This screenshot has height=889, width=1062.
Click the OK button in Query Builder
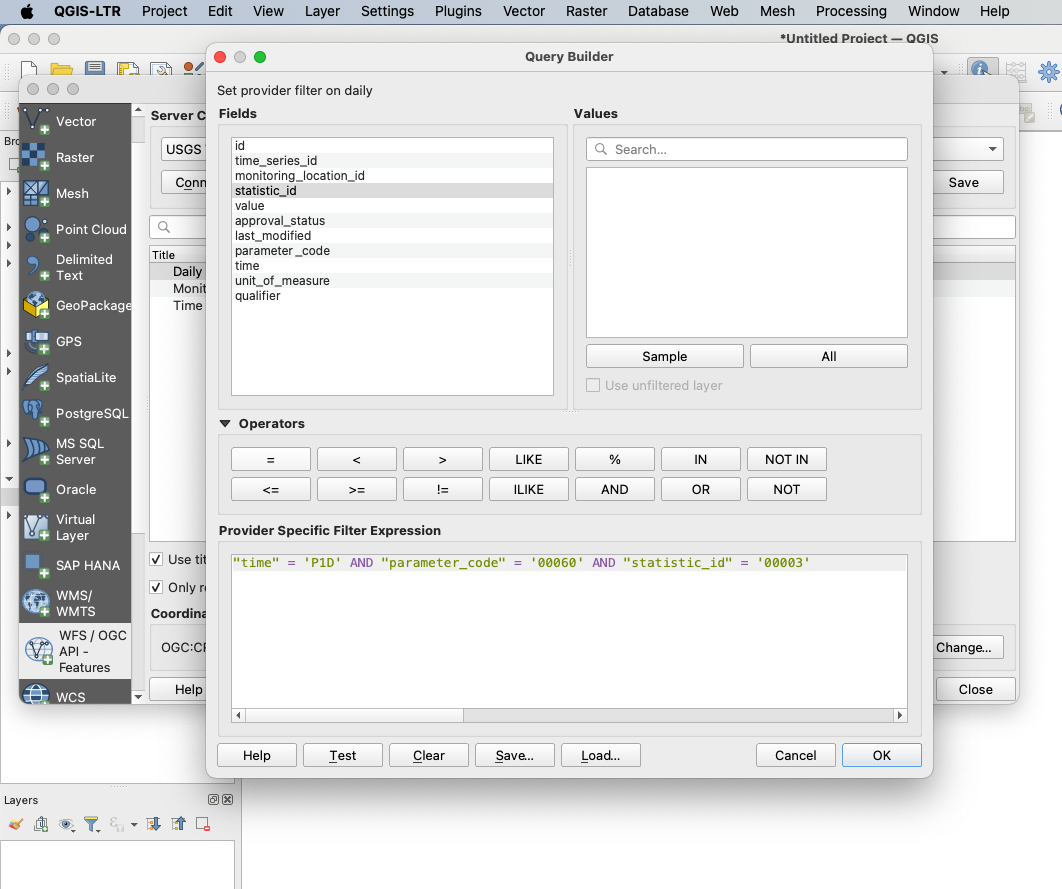coord(881,755)
